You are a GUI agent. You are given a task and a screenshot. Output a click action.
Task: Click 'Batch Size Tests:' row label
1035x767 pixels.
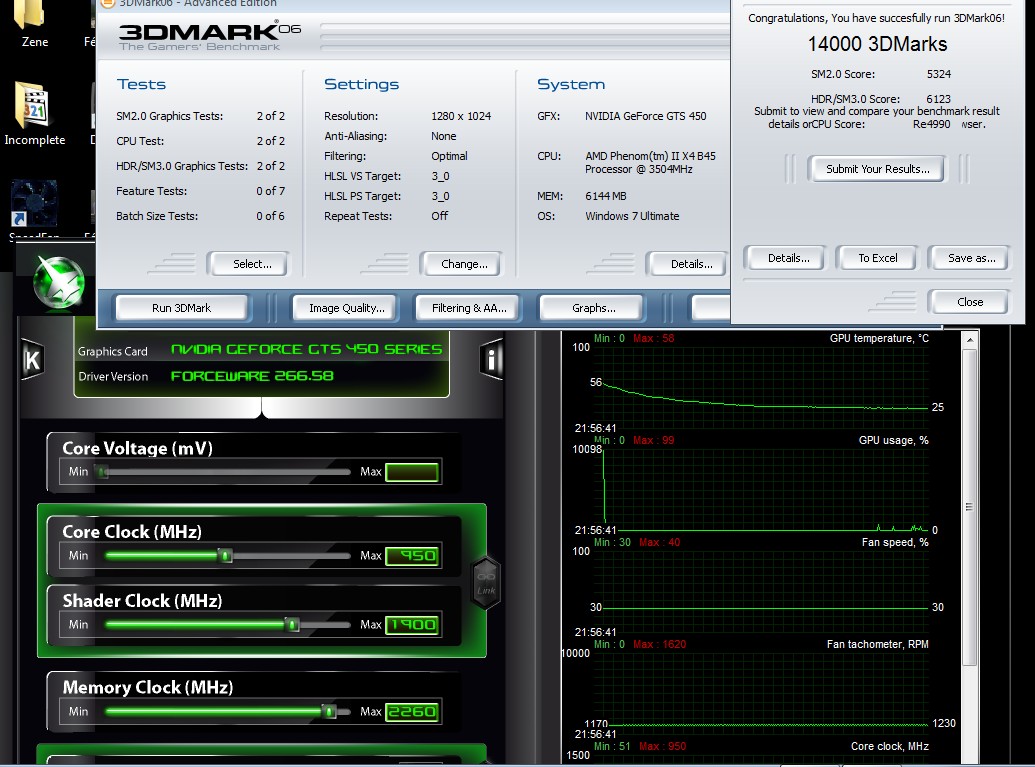coord(156,217)
